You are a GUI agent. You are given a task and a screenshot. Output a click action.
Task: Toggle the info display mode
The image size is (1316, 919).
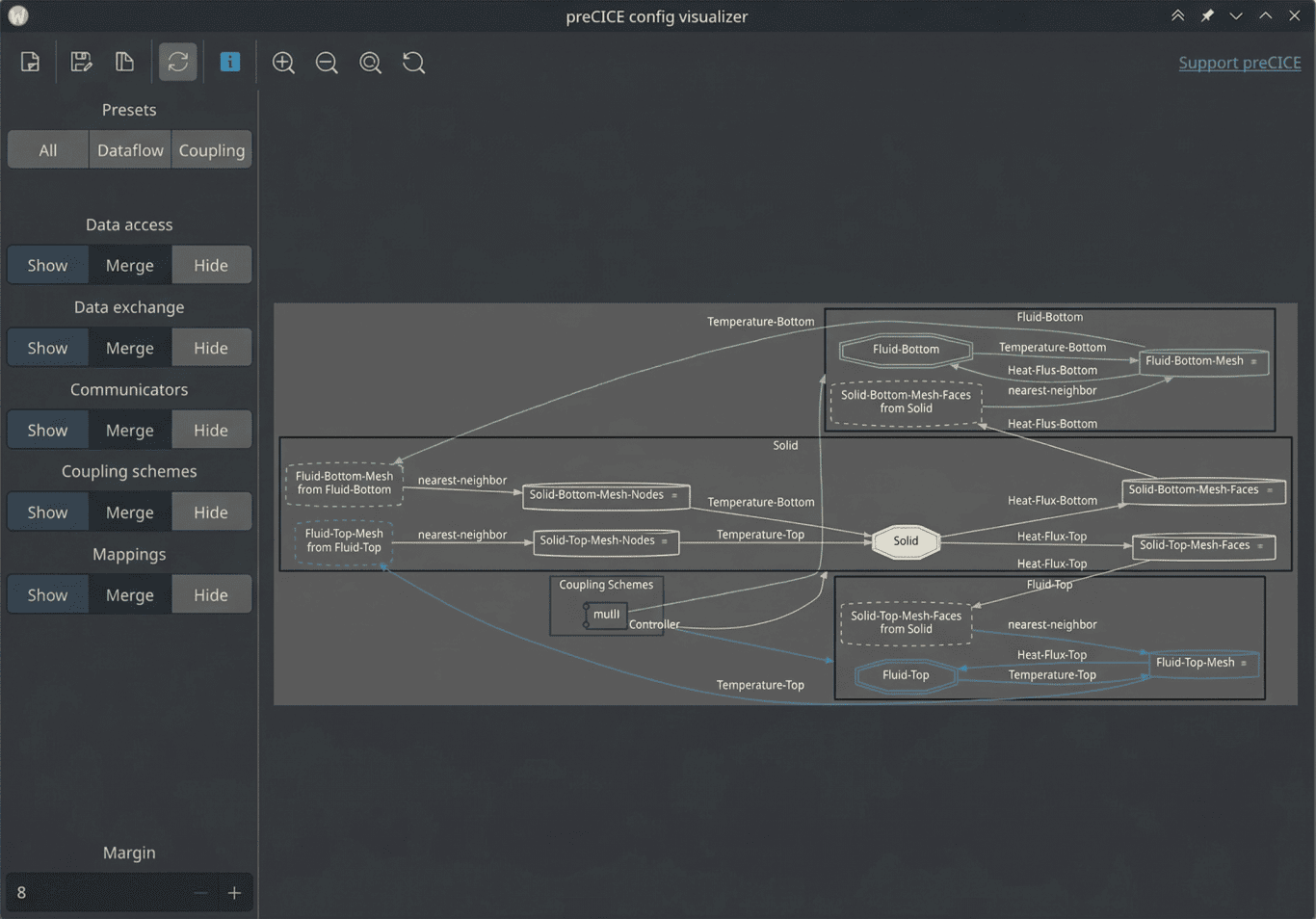pyautogui.click(x=230, y=62)
